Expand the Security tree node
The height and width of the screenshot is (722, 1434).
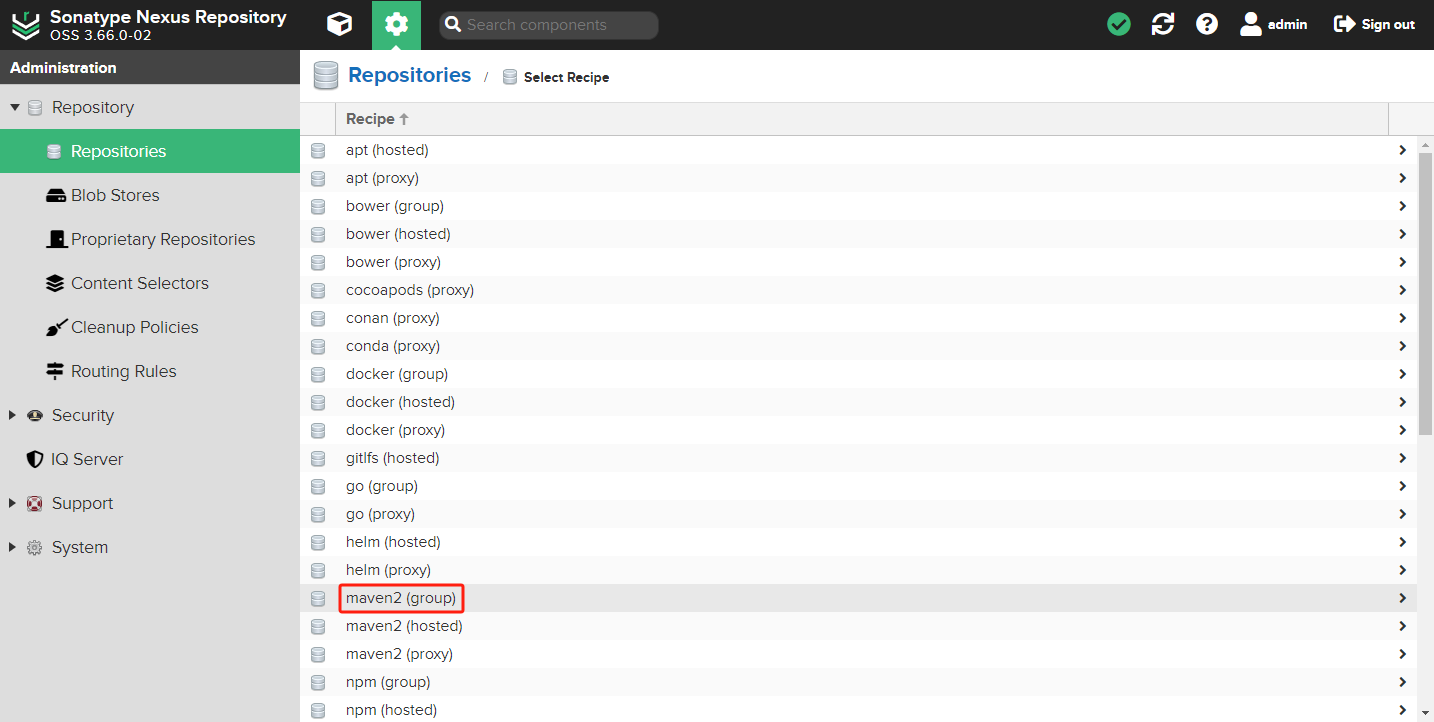click(13, 415)
